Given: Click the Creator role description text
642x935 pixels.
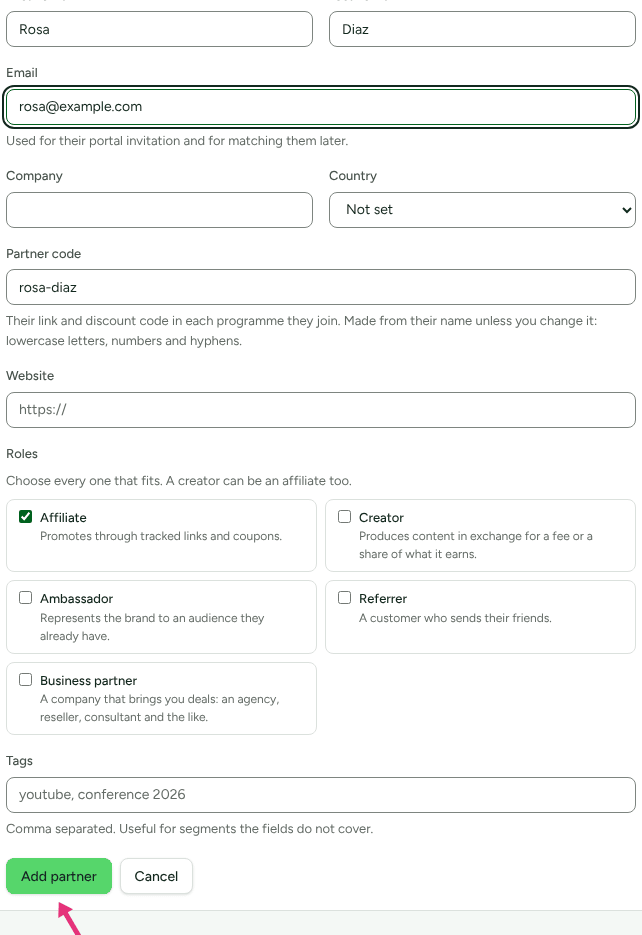Looking at the screenshot, I should click(x=476, y=545).
